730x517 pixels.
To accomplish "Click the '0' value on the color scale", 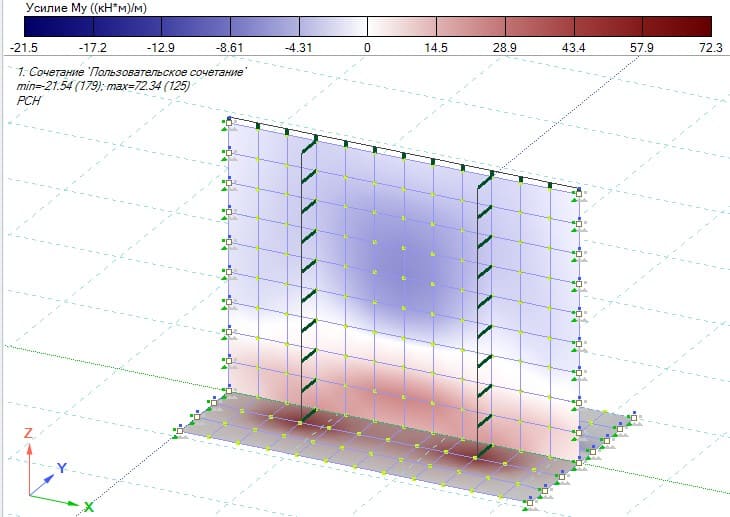I will (x=367, y=48).
